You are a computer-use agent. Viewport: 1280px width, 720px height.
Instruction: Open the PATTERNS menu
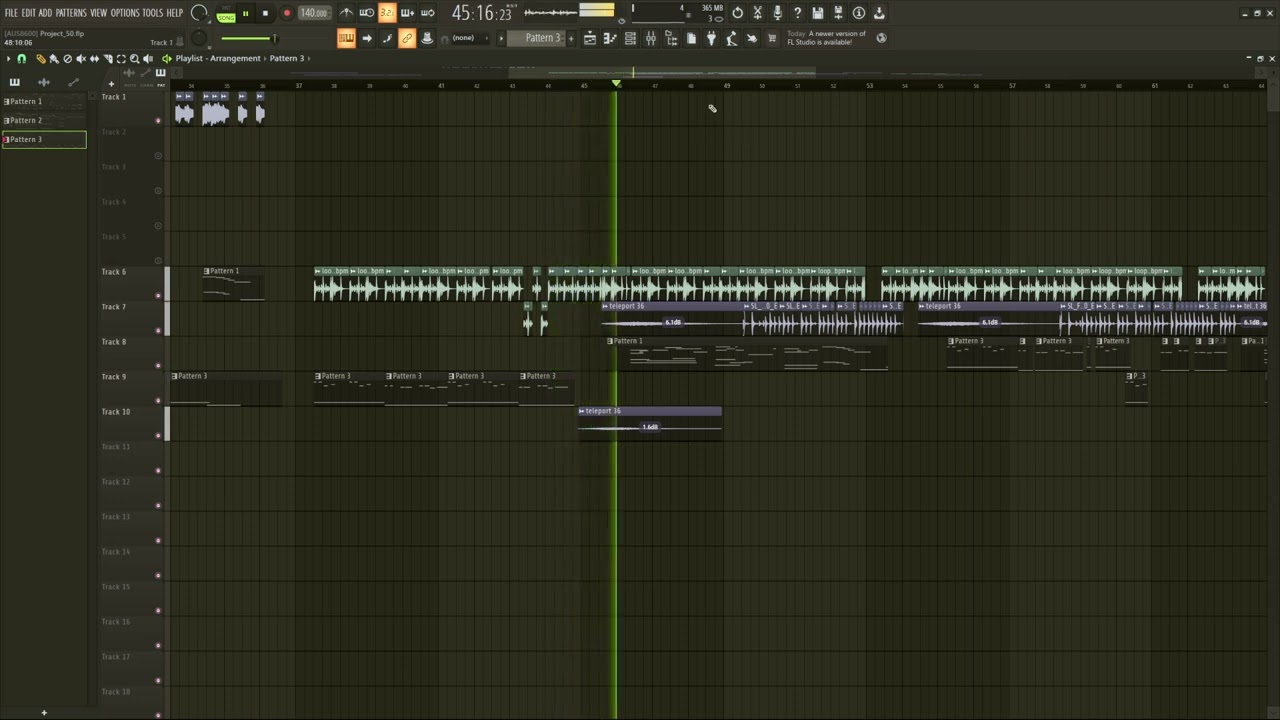pyautogui.click(x=71, y=13)
